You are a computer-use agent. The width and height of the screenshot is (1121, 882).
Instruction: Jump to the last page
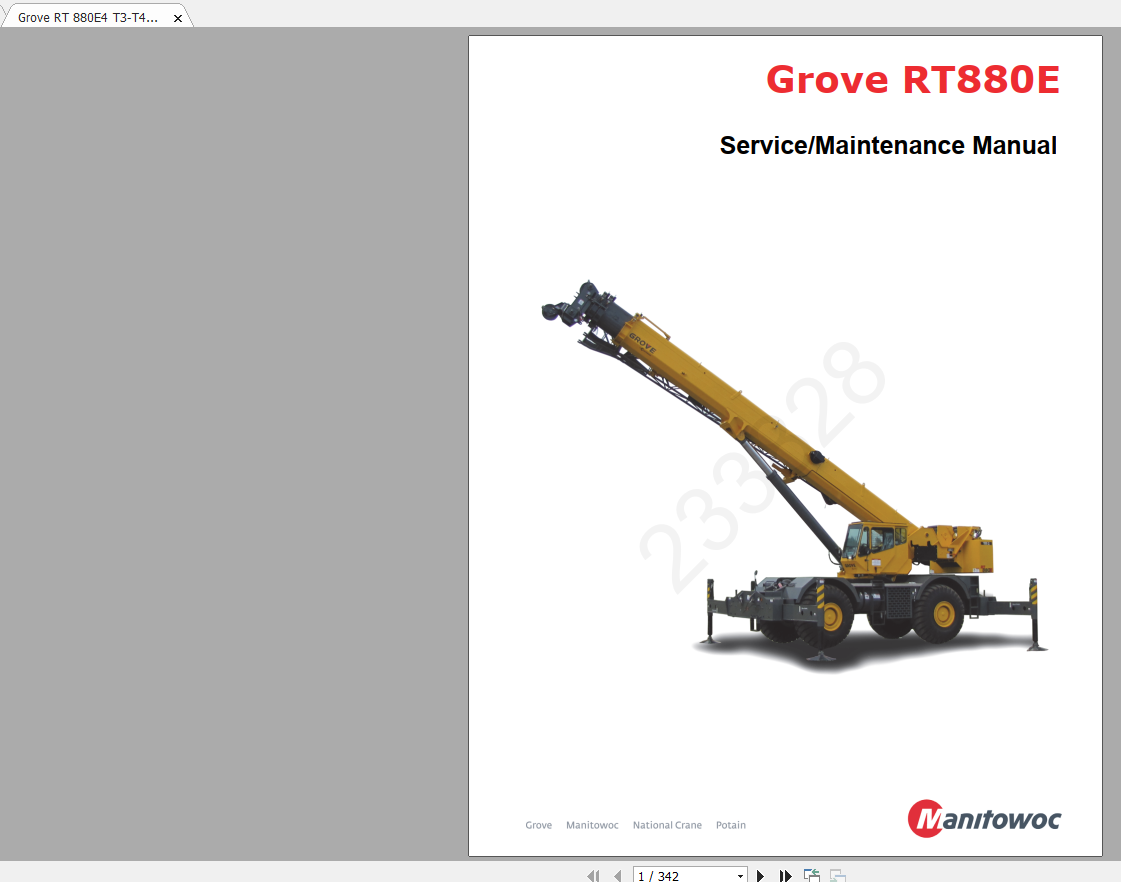tap(785, 876)
